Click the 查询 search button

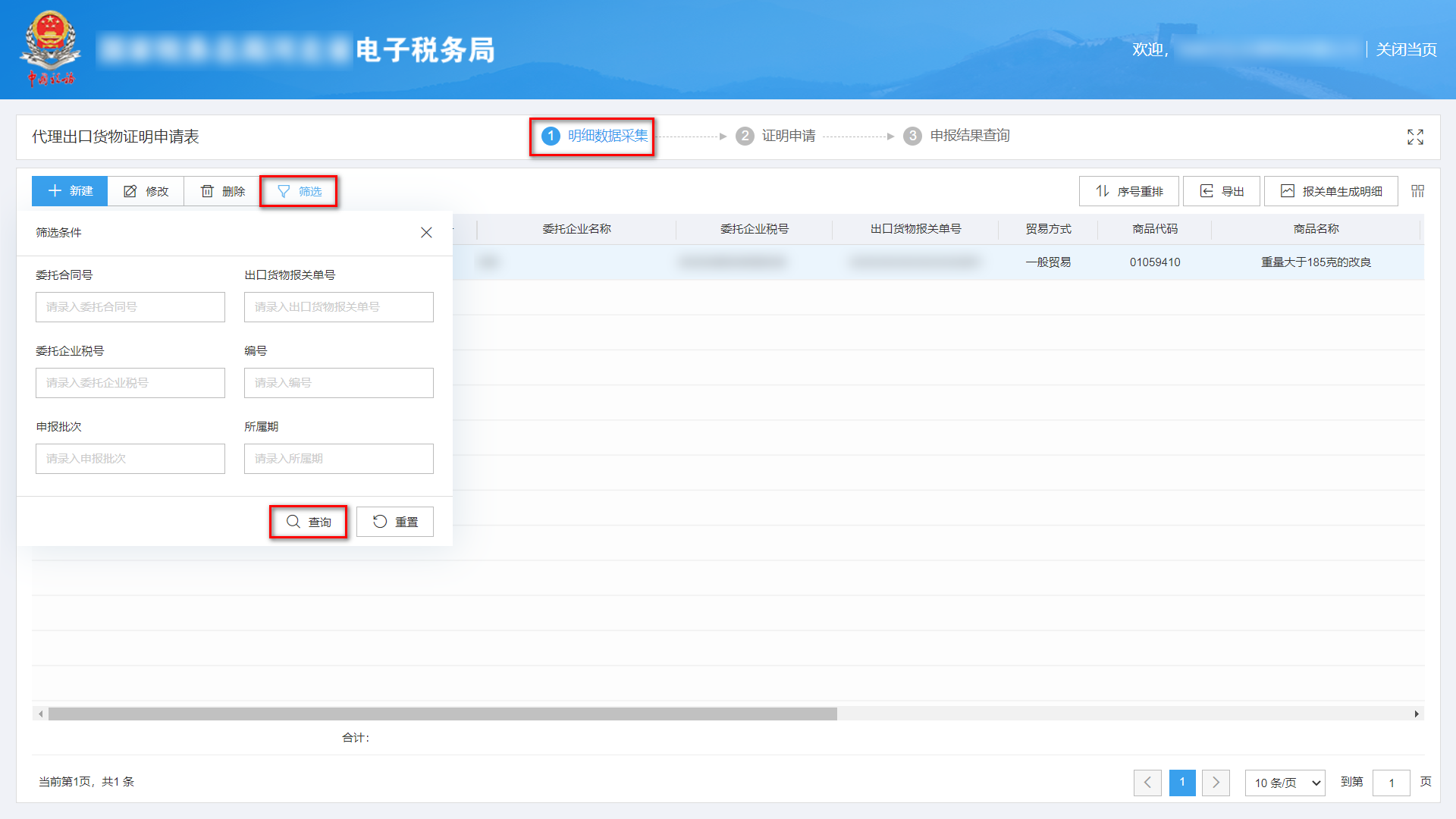coord(308,522)
